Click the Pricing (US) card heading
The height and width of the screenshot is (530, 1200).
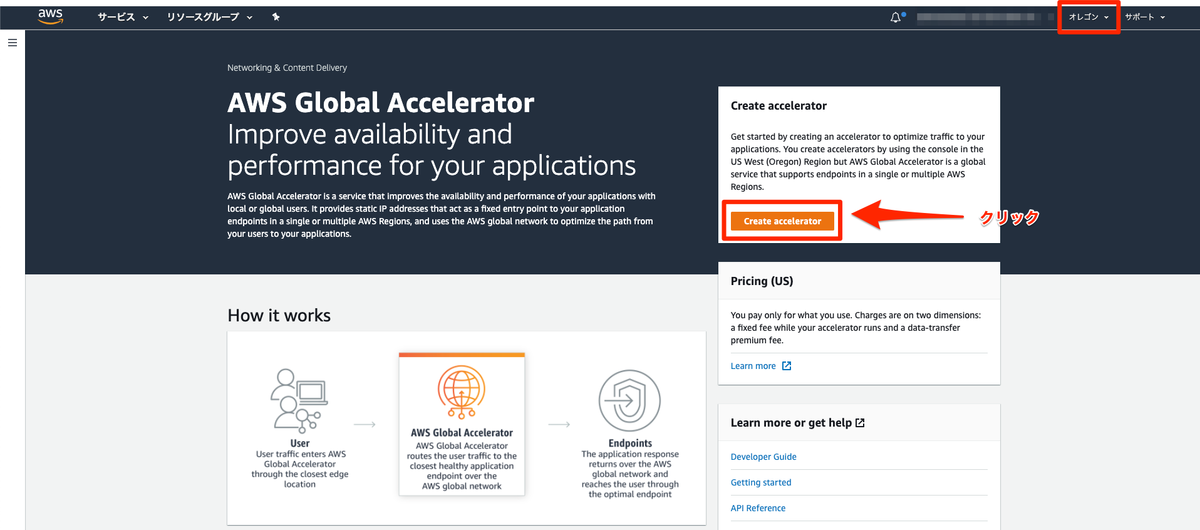(762, 281)
